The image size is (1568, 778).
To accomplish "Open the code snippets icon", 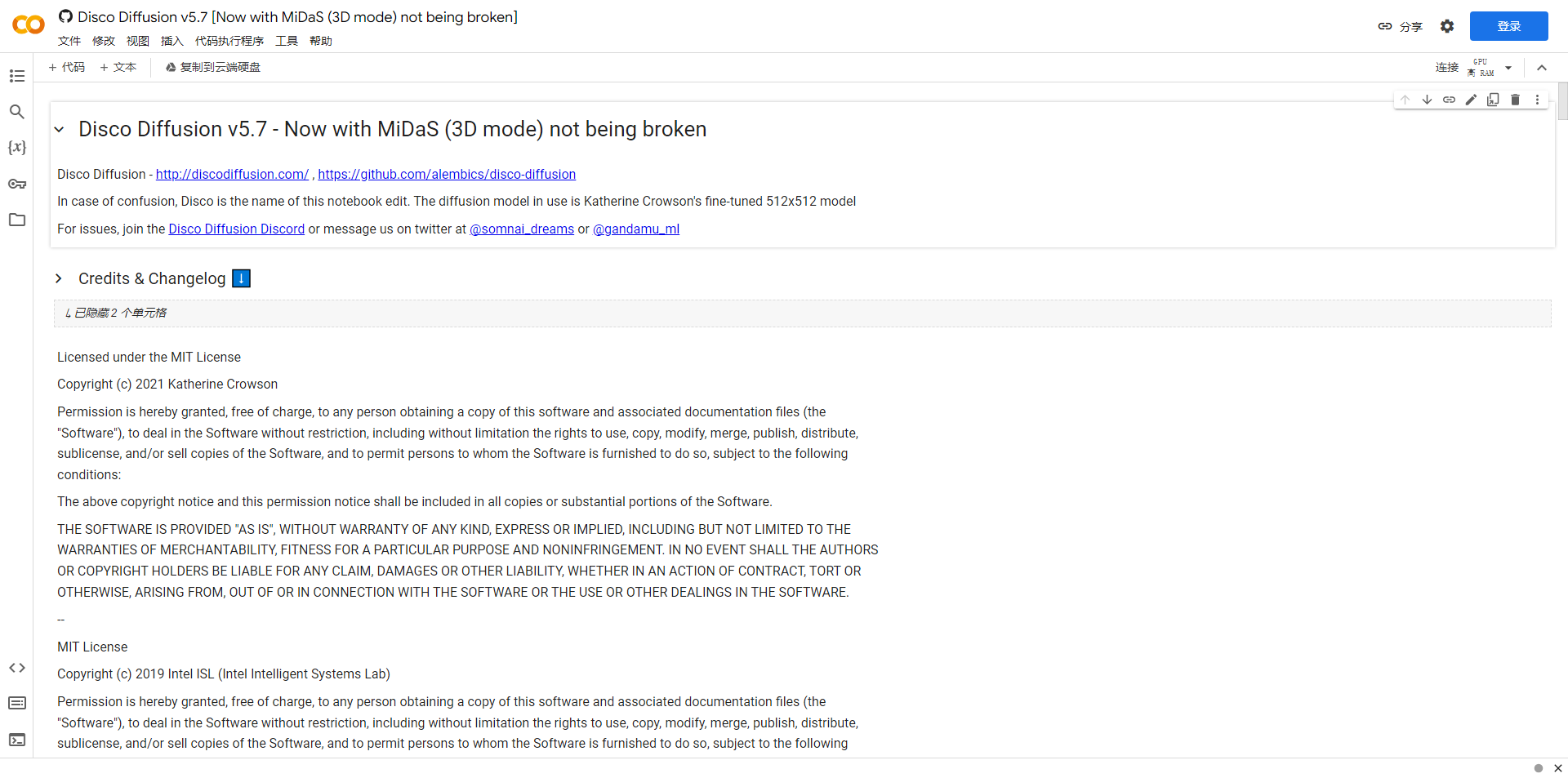I will [x=17, y=668].
